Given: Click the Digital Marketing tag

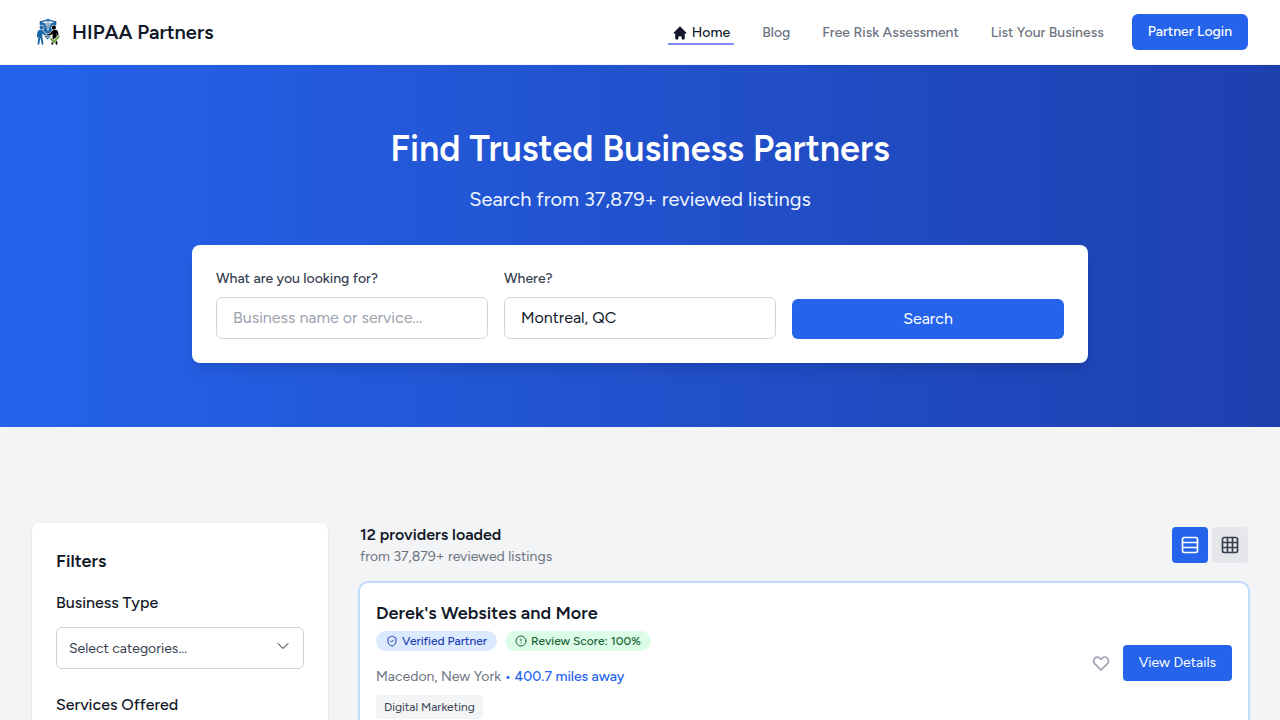Looking at the screenshot, I should pos(429,707).
